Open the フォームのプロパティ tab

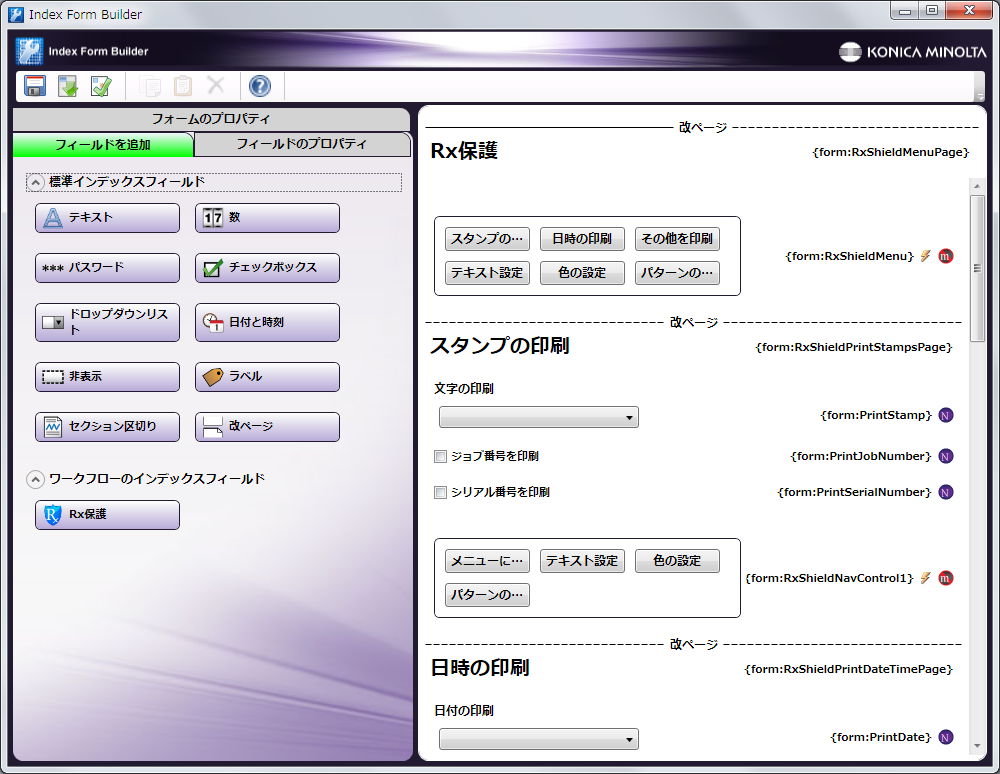[211, 119]
